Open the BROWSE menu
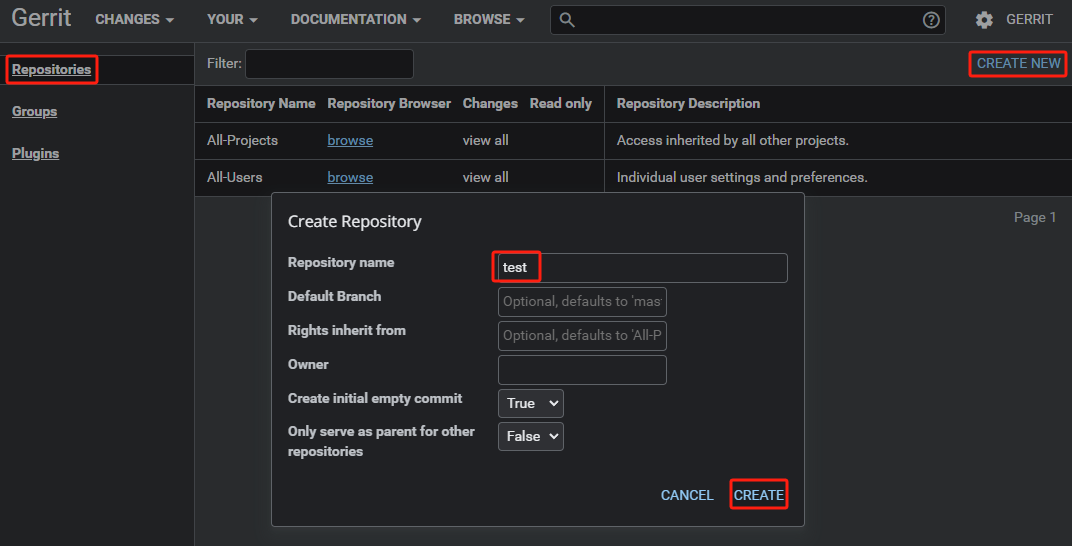The height and width of the screenshot is (546, 1072). coord(489,20)
